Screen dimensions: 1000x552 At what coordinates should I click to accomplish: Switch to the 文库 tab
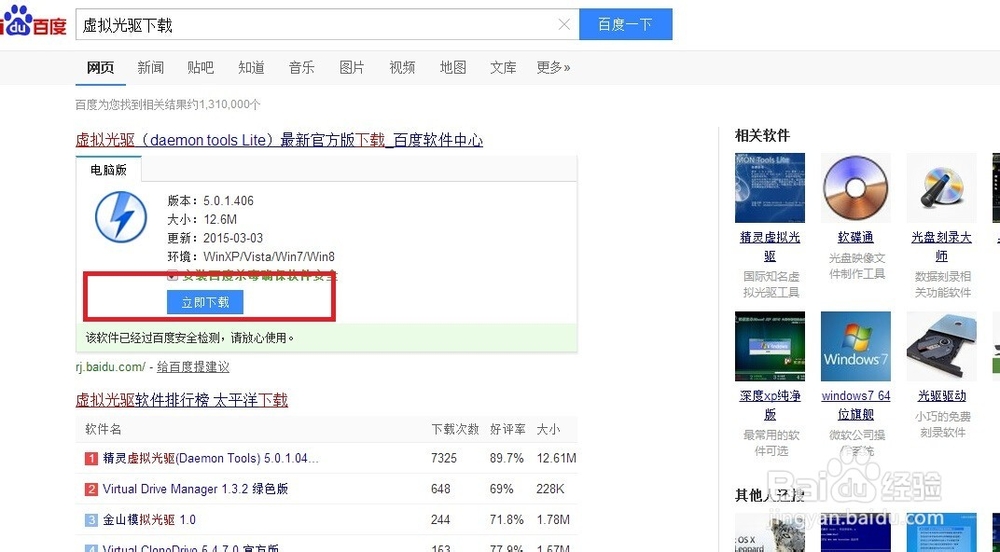[x=503, y=68]
